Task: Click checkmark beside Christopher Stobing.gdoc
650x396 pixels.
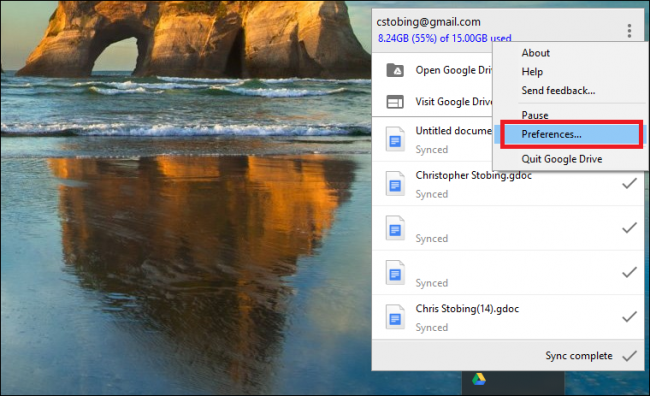Action: coord(629,183)
